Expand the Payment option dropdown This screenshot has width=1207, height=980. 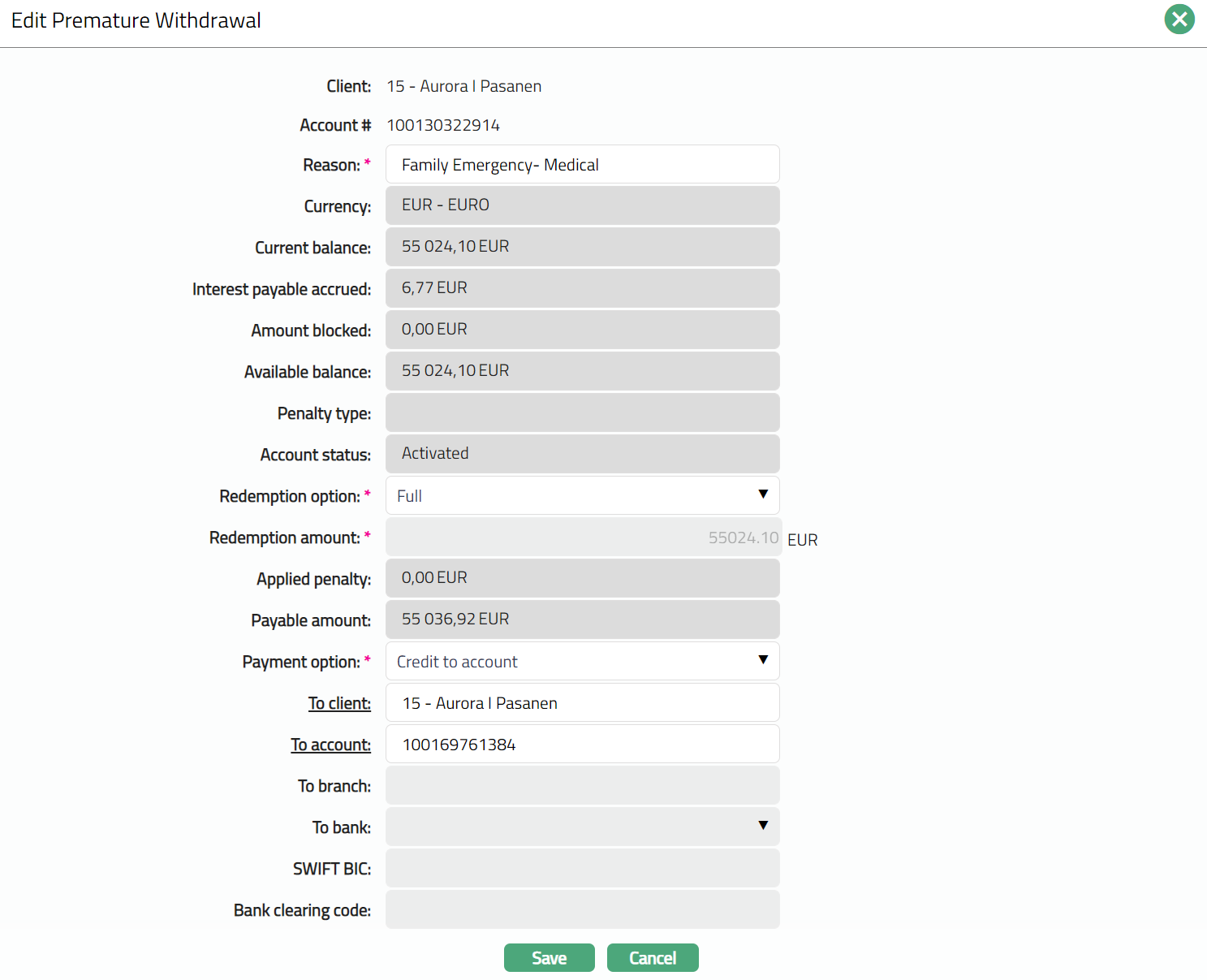click(582, 661)
